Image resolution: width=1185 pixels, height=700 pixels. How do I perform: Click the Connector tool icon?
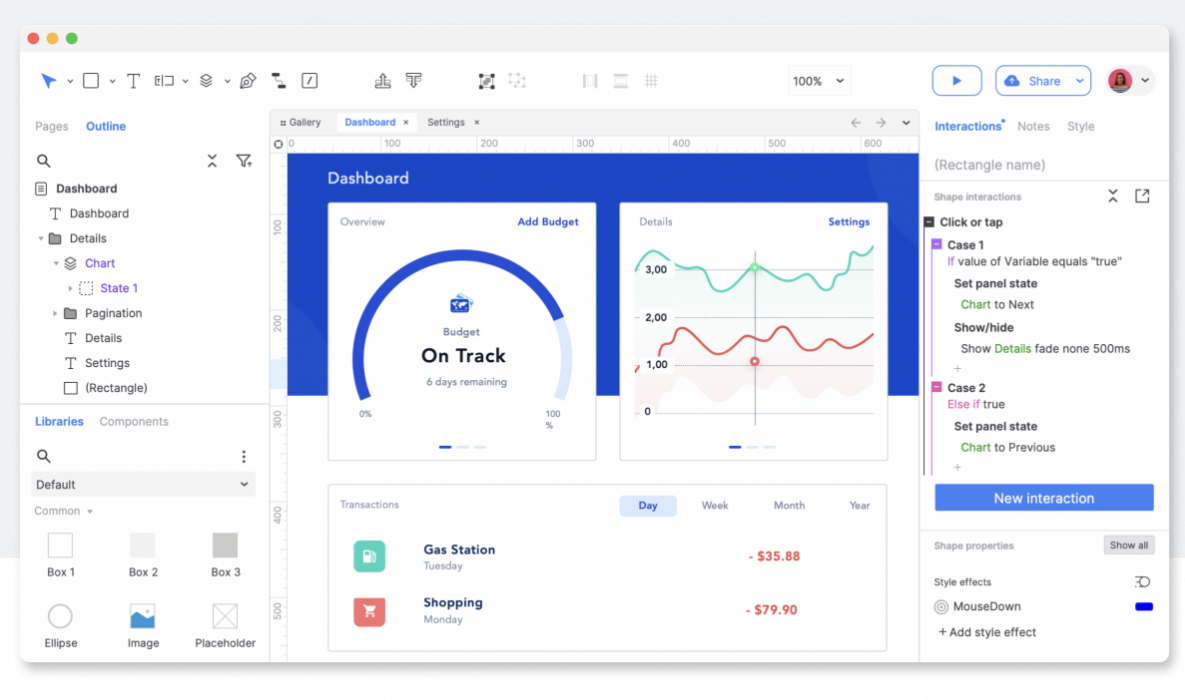(x=279, y=81)
